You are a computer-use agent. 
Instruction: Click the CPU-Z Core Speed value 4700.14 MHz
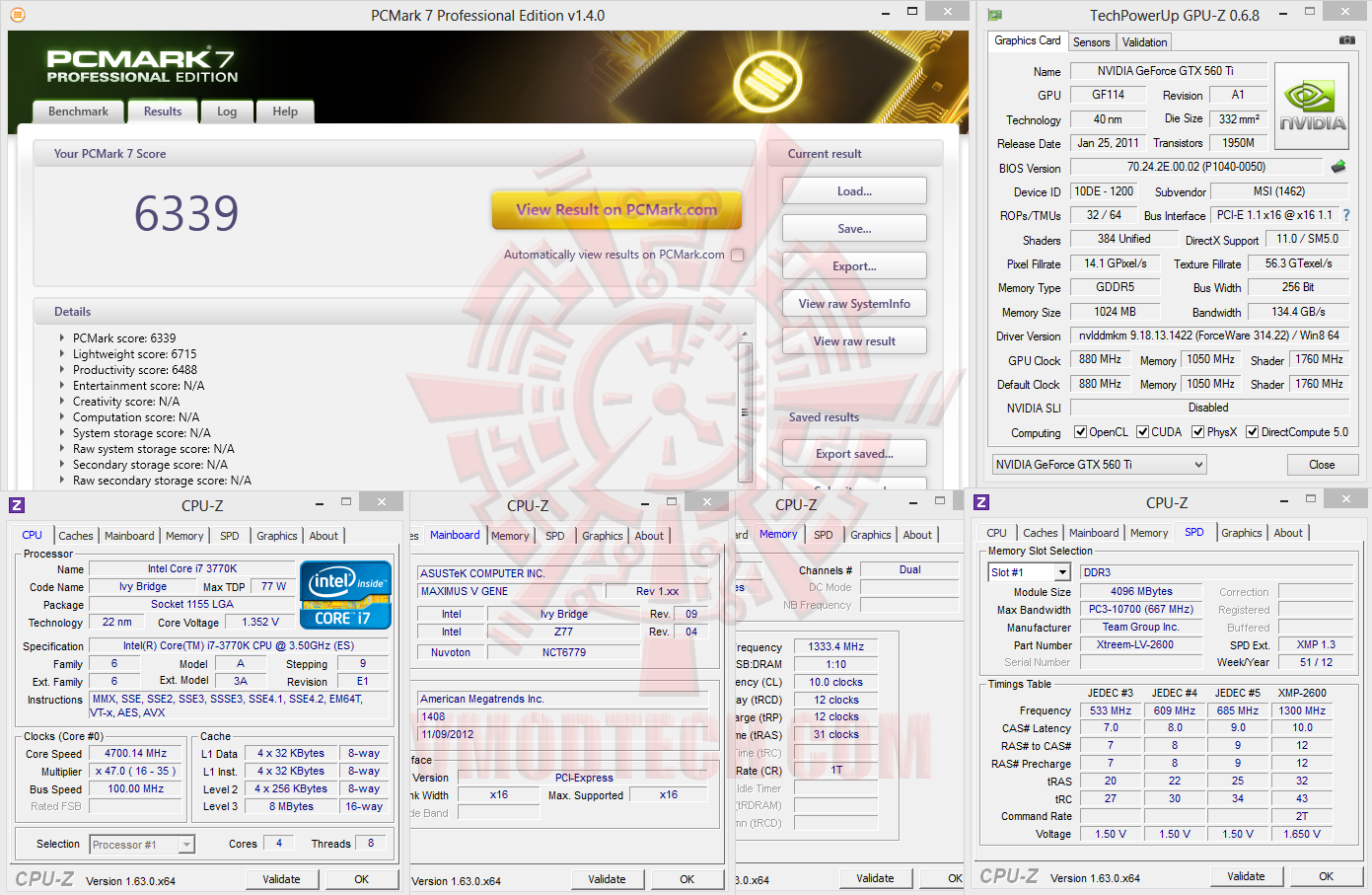coord(136,753)
